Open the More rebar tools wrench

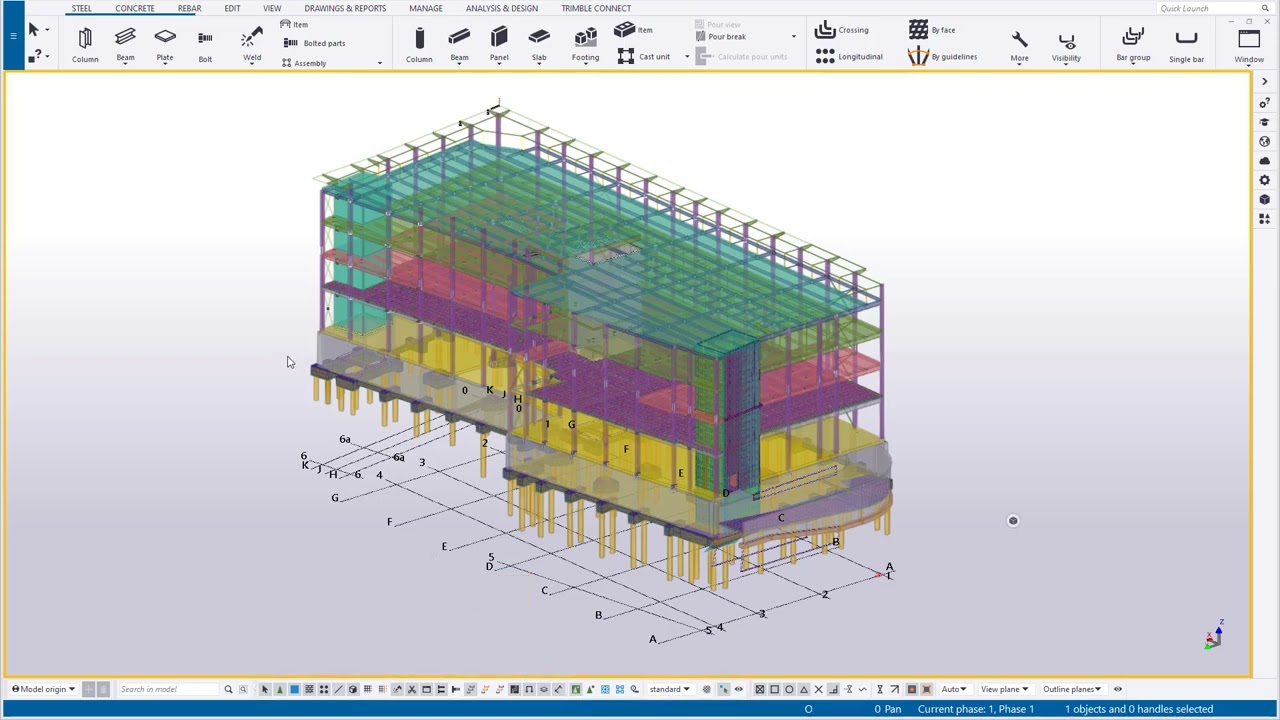[x=1019, y=45]
